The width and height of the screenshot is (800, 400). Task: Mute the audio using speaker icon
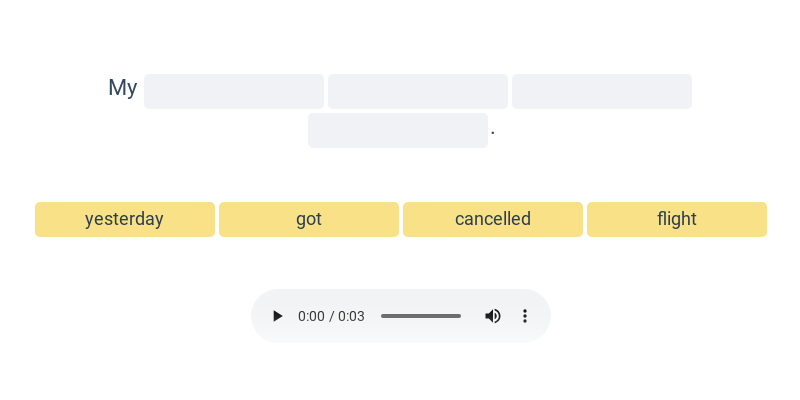(492, 316)
